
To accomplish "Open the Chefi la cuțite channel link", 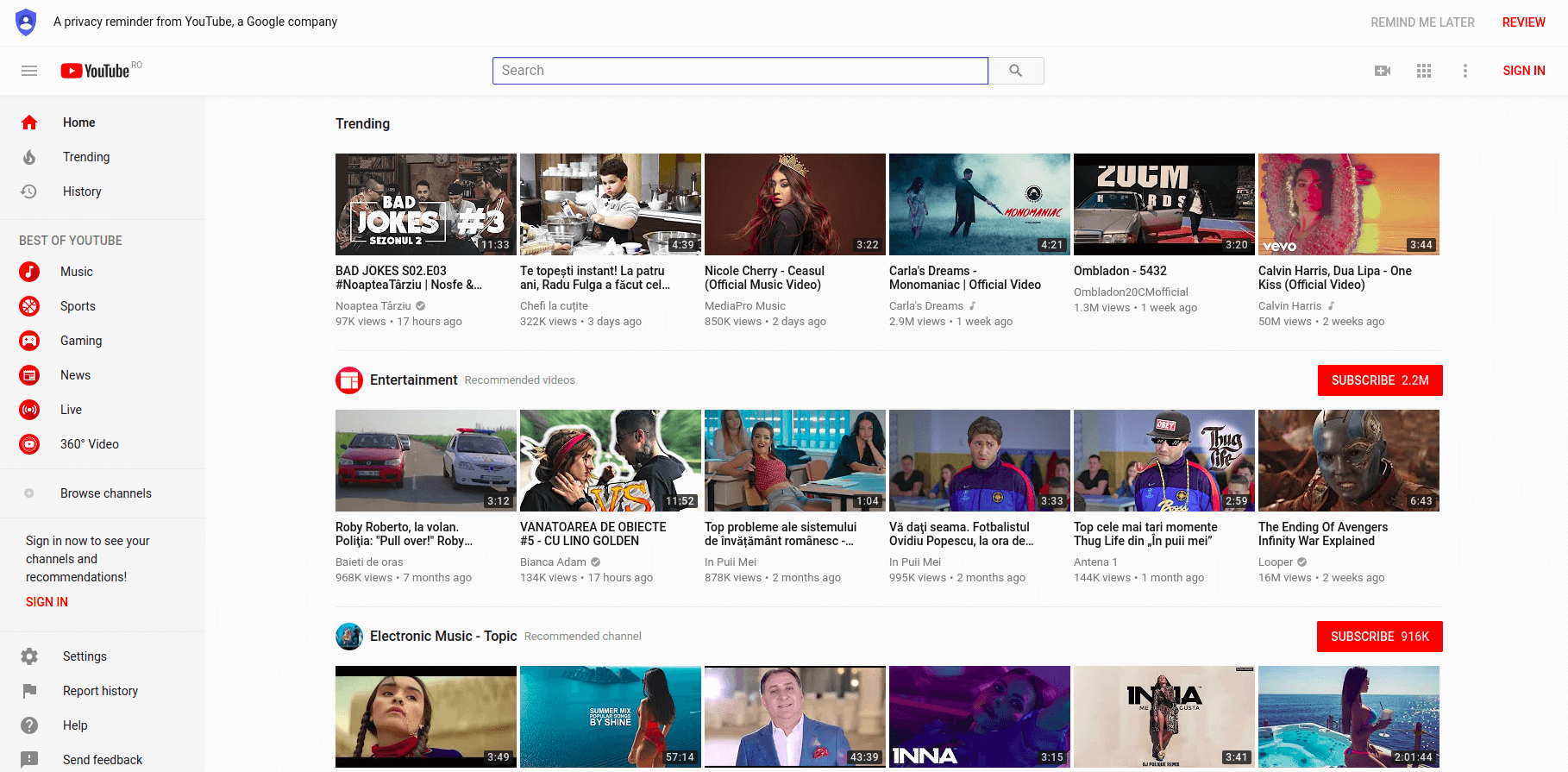I will (554, 306).
